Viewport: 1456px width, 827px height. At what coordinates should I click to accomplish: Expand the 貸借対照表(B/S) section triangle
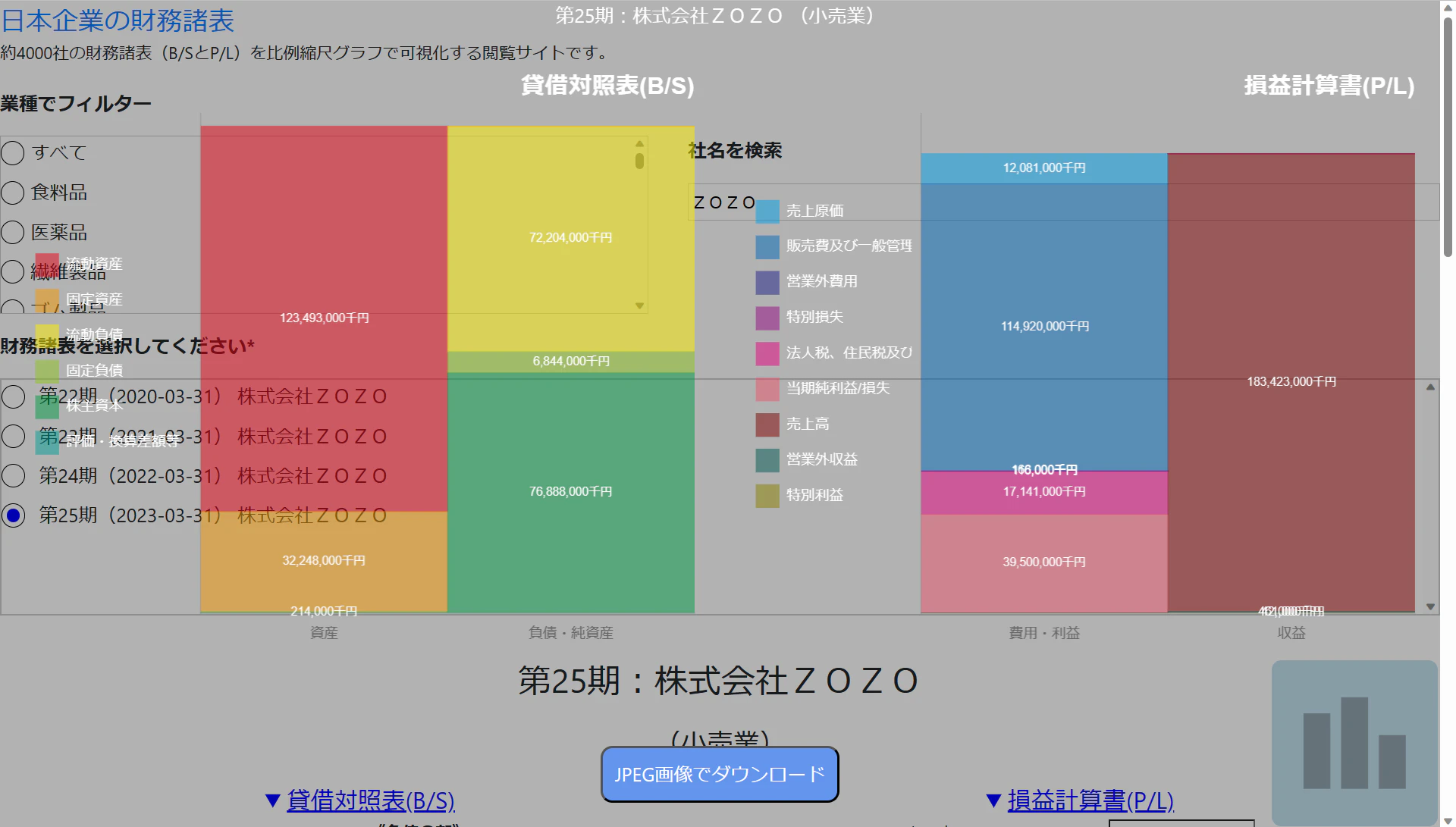[273, 800]
